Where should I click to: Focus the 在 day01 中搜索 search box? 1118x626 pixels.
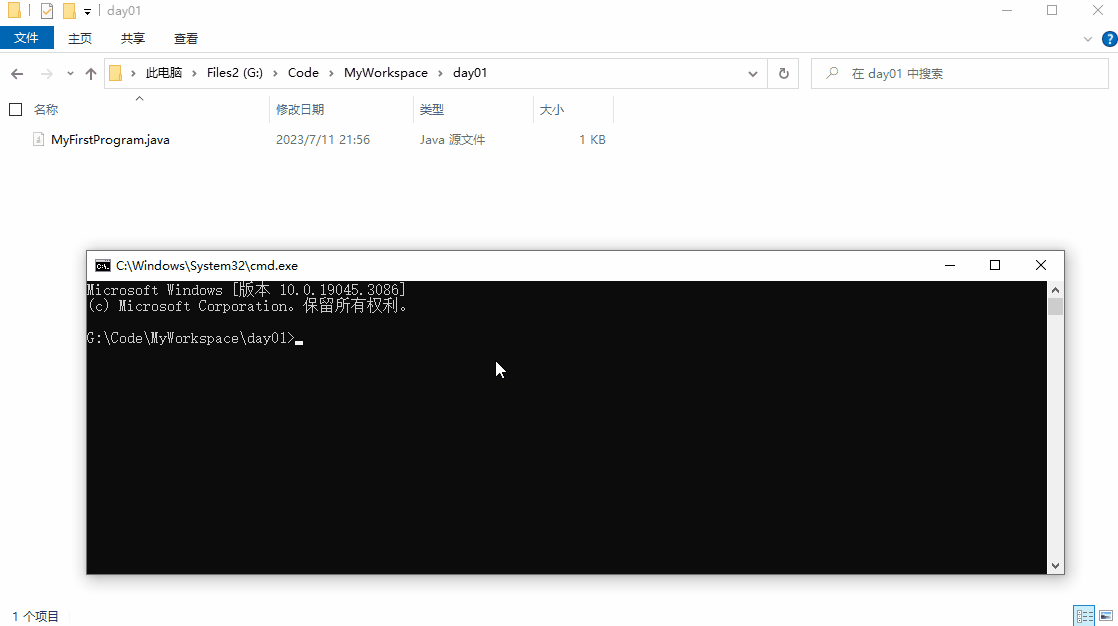point(960,73)
